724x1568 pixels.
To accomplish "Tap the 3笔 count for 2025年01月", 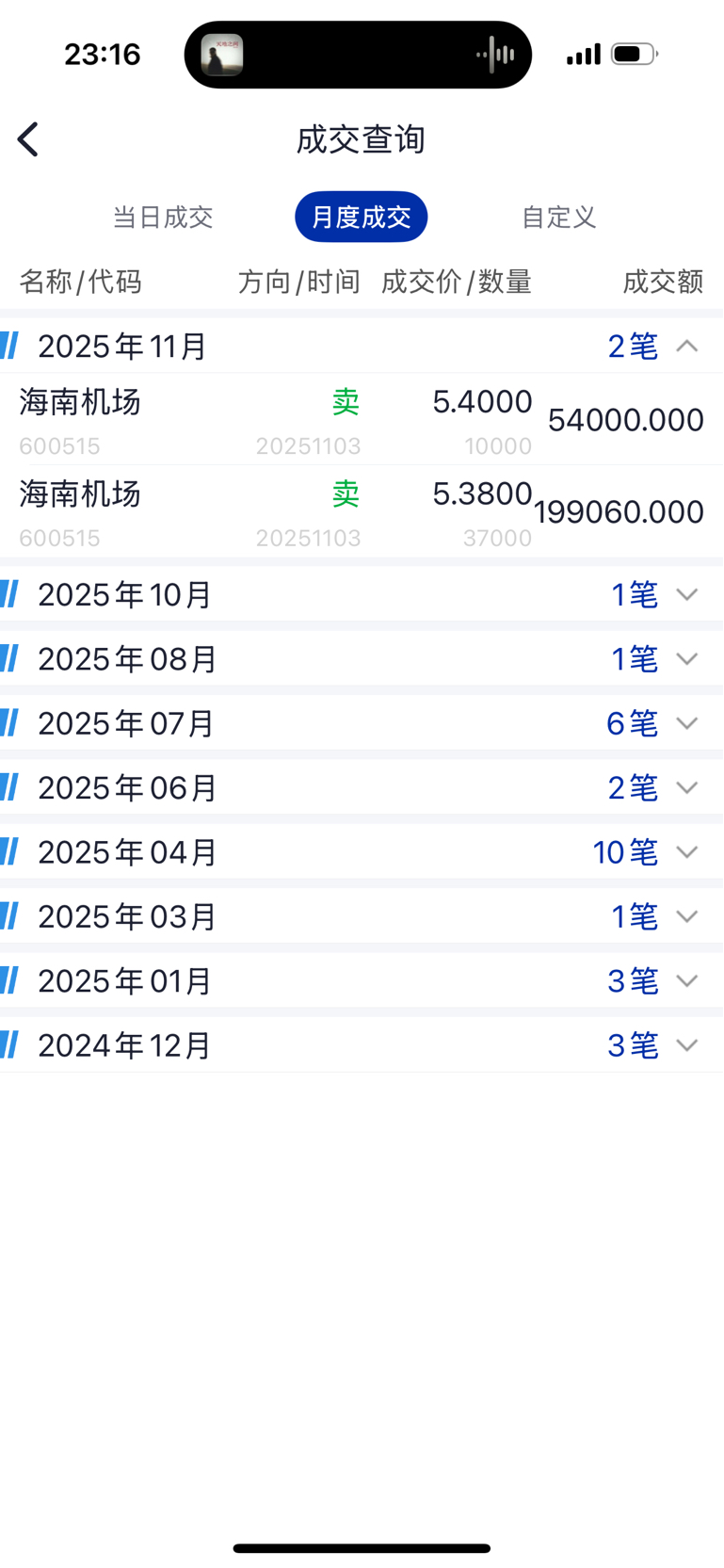I will coord(633,980).
